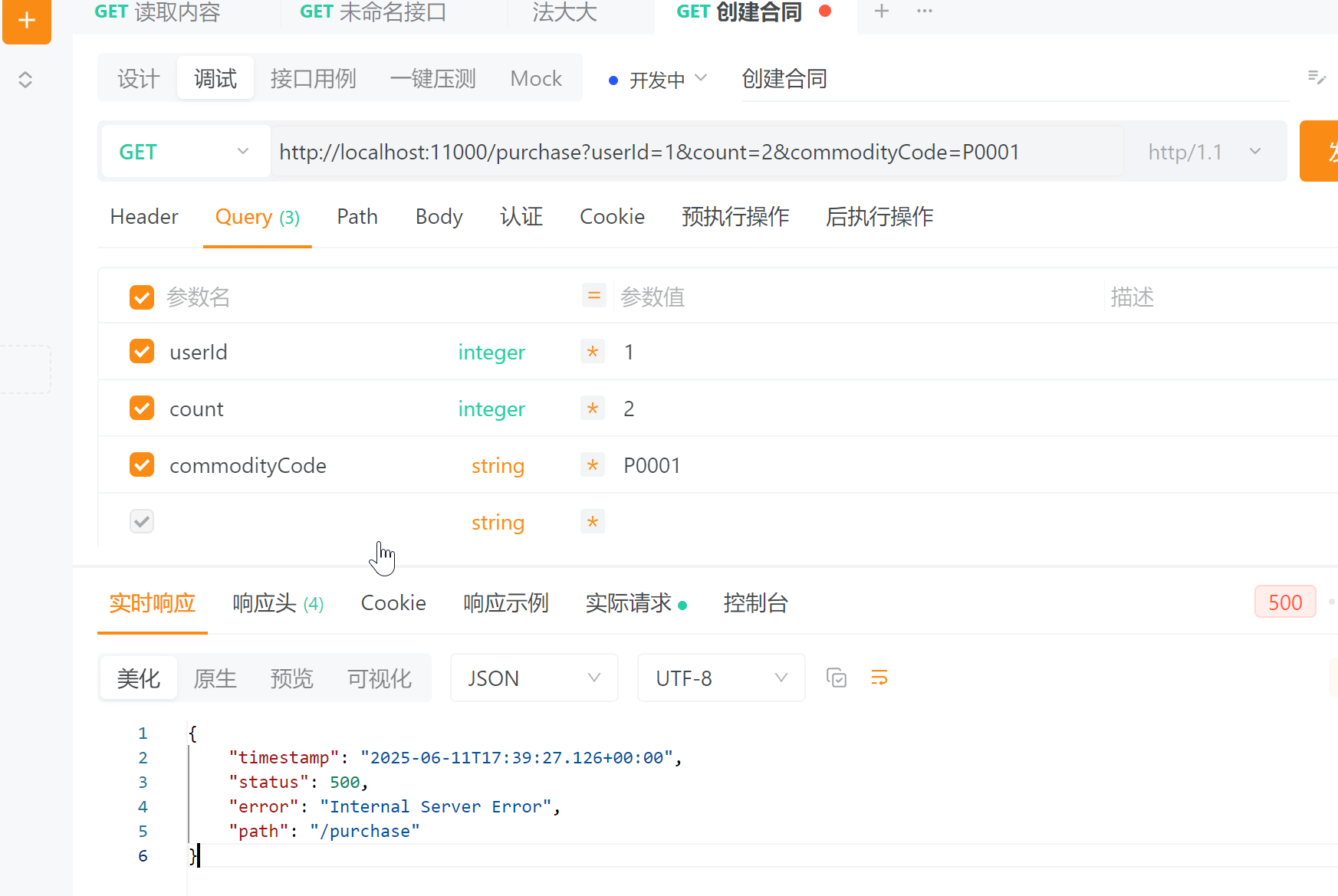Select the Mock tab
This screenshot has width=1338, height=896.
click(x=536, y=78)
